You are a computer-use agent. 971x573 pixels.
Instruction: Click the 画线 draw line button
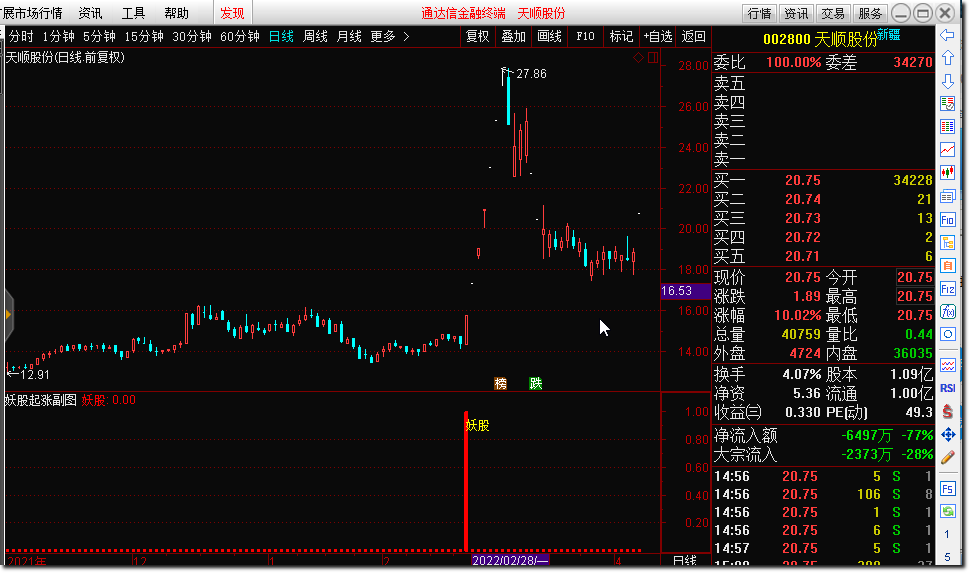549,37
